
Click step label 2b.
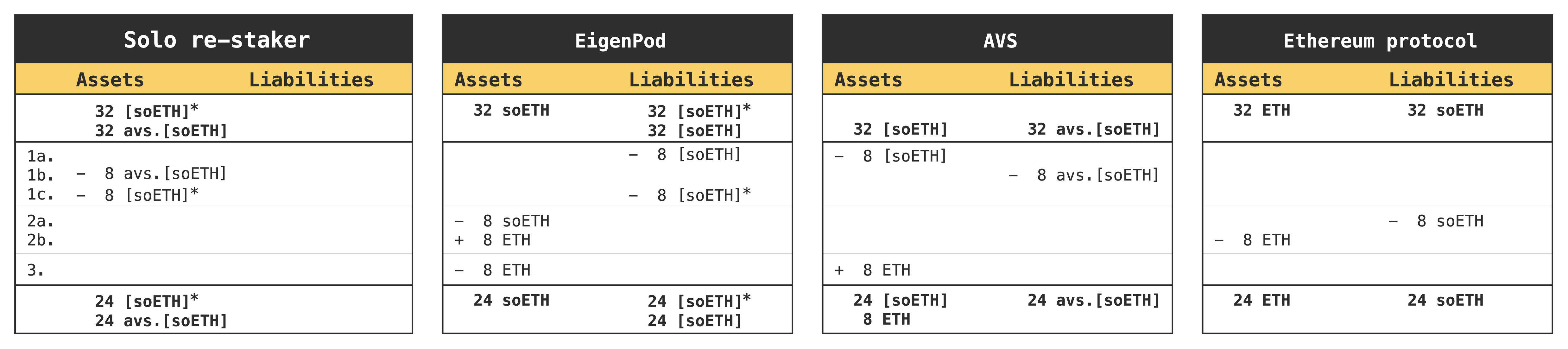40,240
